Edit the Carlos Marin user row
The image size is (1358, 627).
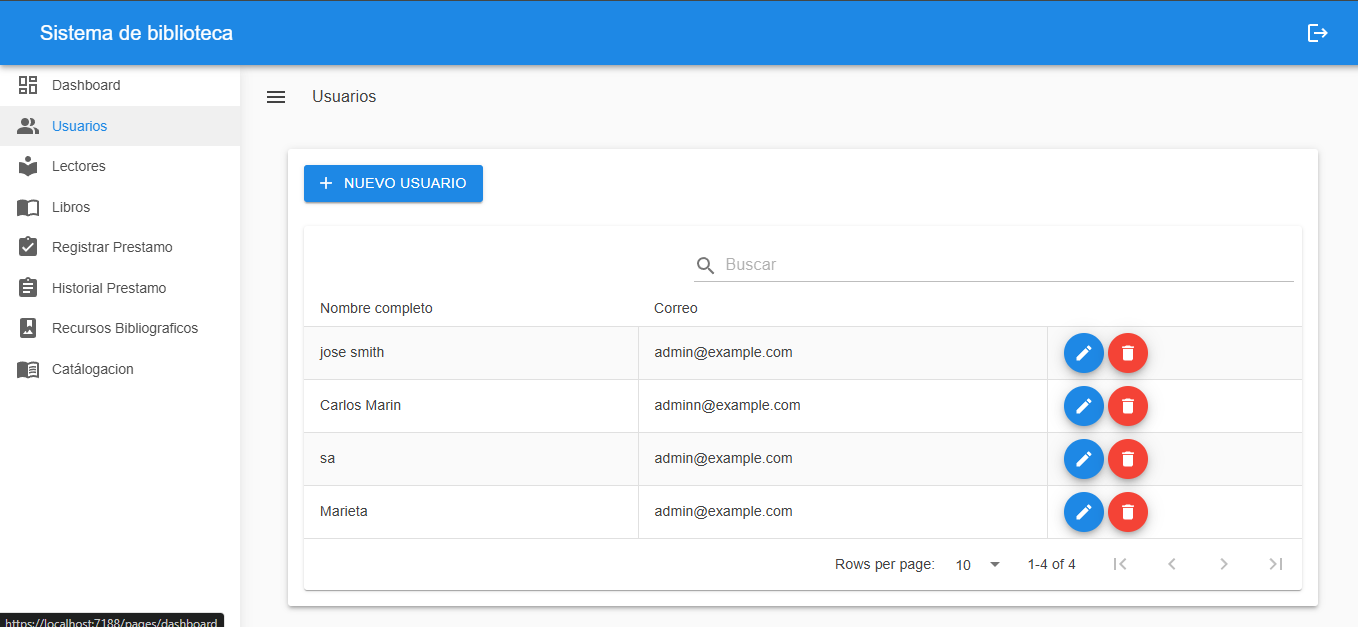click(x=1083, y=406)
